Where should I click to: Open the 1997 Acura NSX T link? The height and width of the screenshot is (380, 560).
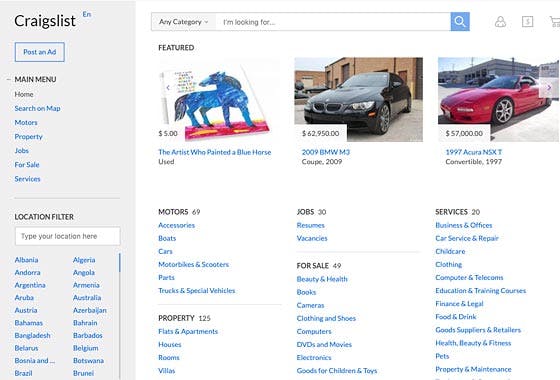click(x=474, y=152)
